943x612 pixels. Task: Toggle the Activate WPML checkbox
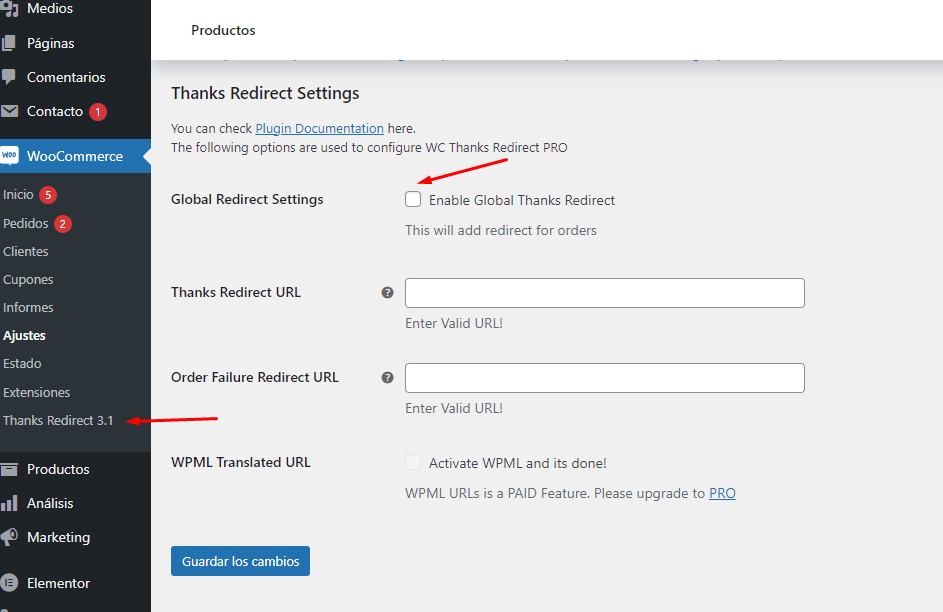(x=413, y=462)
